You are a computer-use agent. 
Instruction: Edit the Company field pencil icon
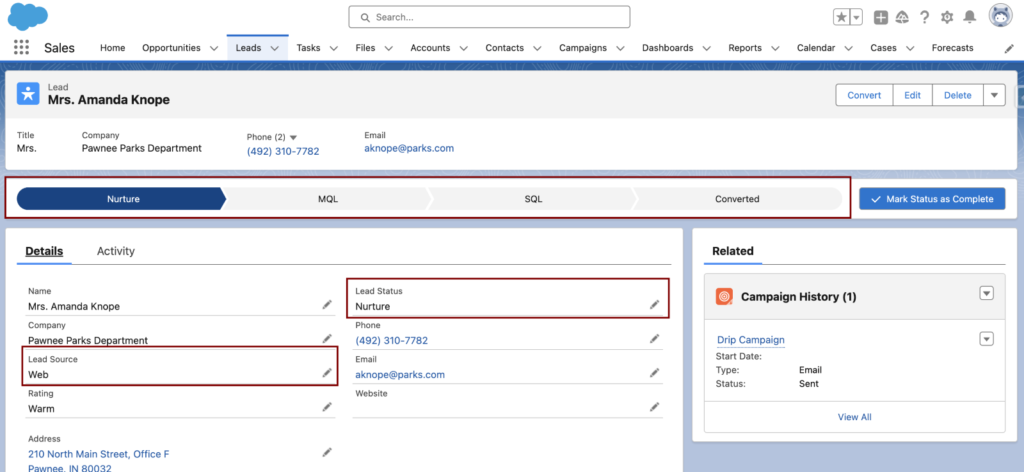327,339
